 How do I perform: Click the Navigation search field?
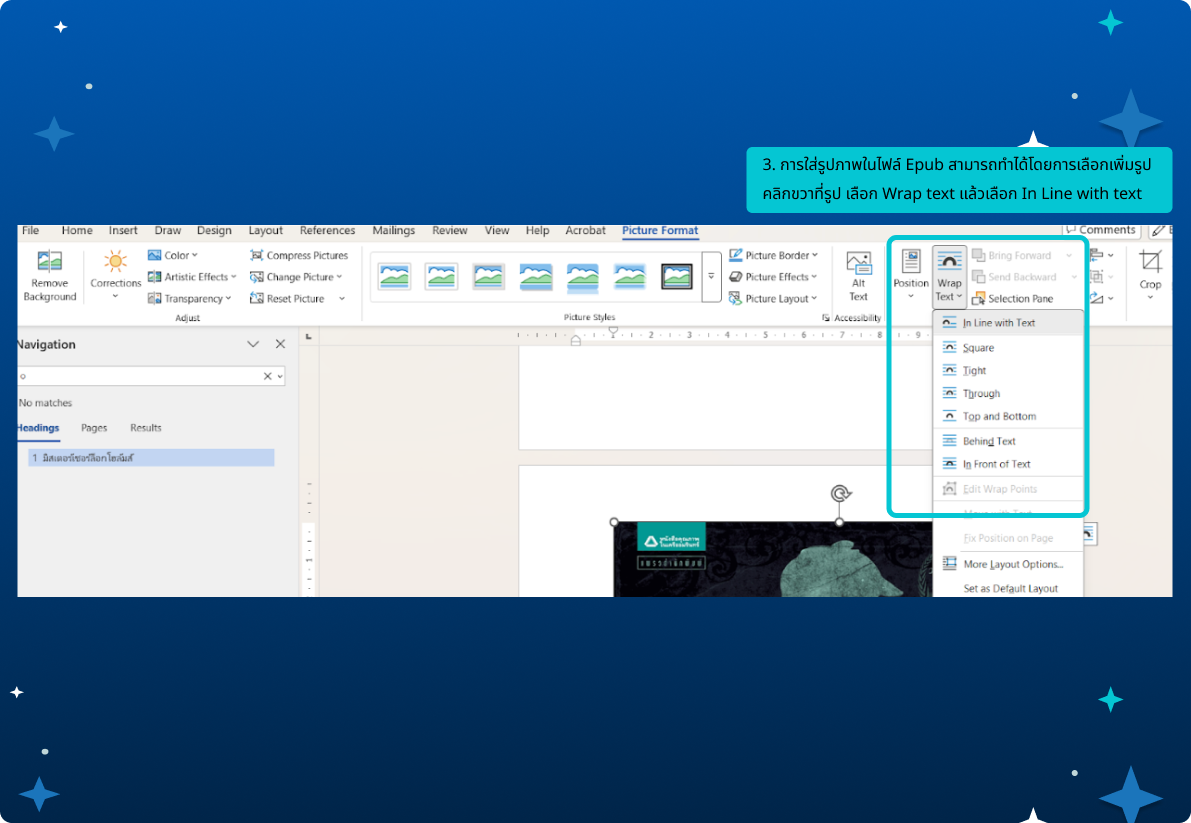pyautogui.click(x=140, y=377)
